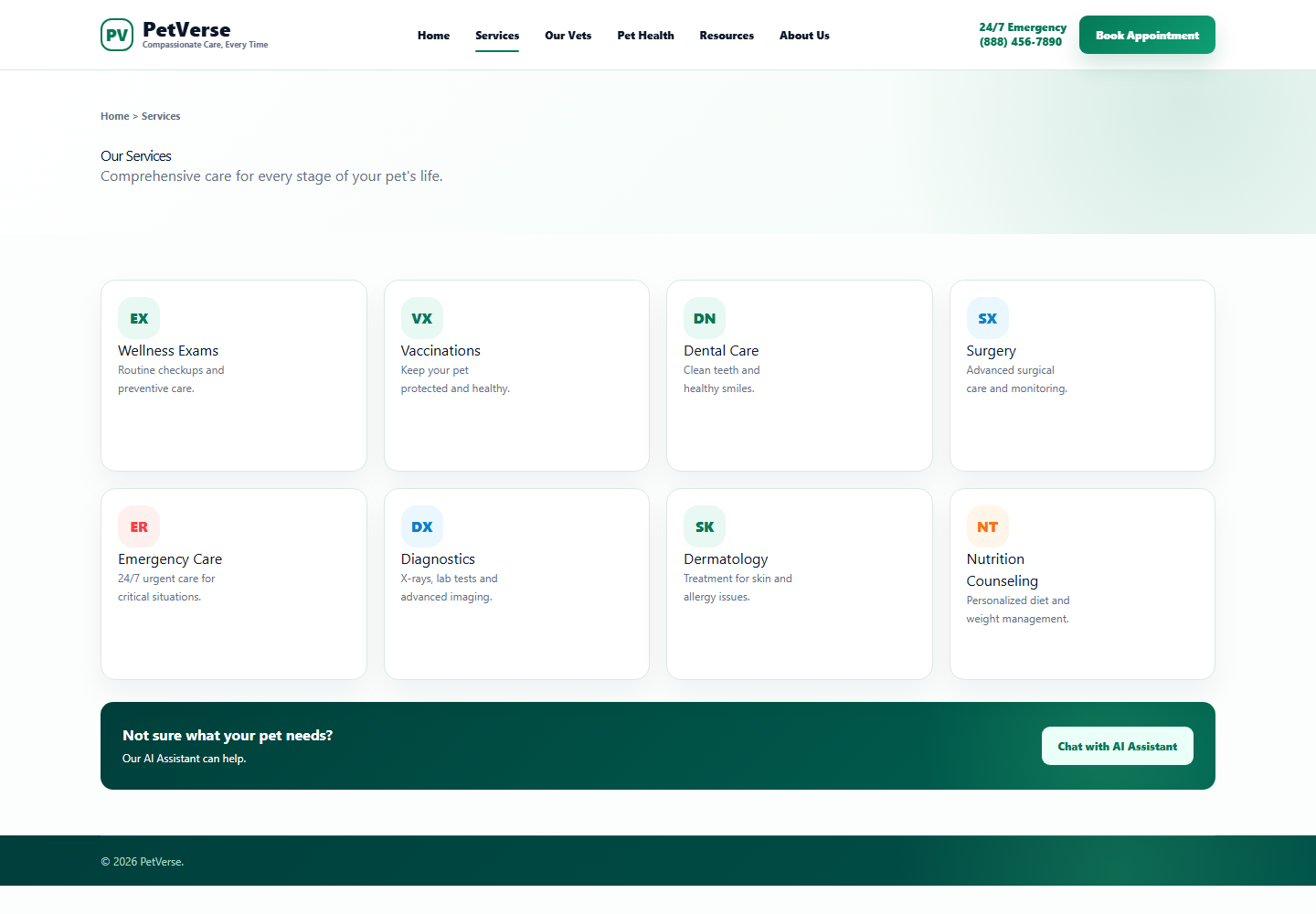This screenshot has width=1316, height=914.
Task: Click the DX Diagnostics icon
Action: tap(422, 526)
